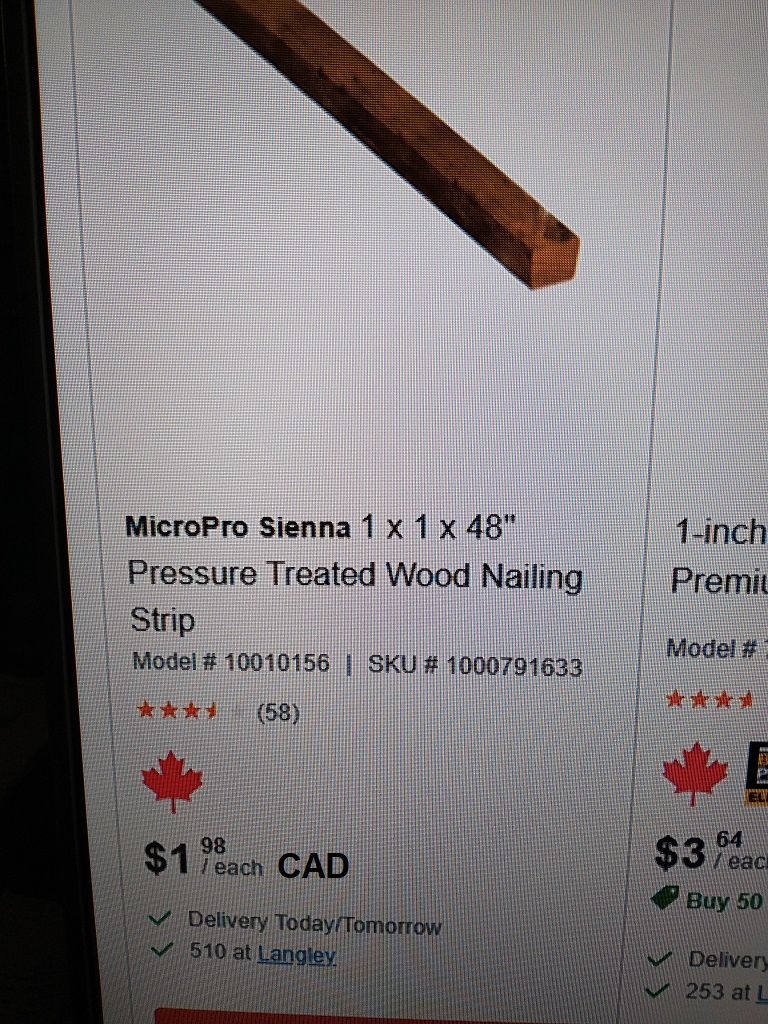Click the $1.98 each CAD price
Screen dimensions: 768x1024
pos(246,858)
